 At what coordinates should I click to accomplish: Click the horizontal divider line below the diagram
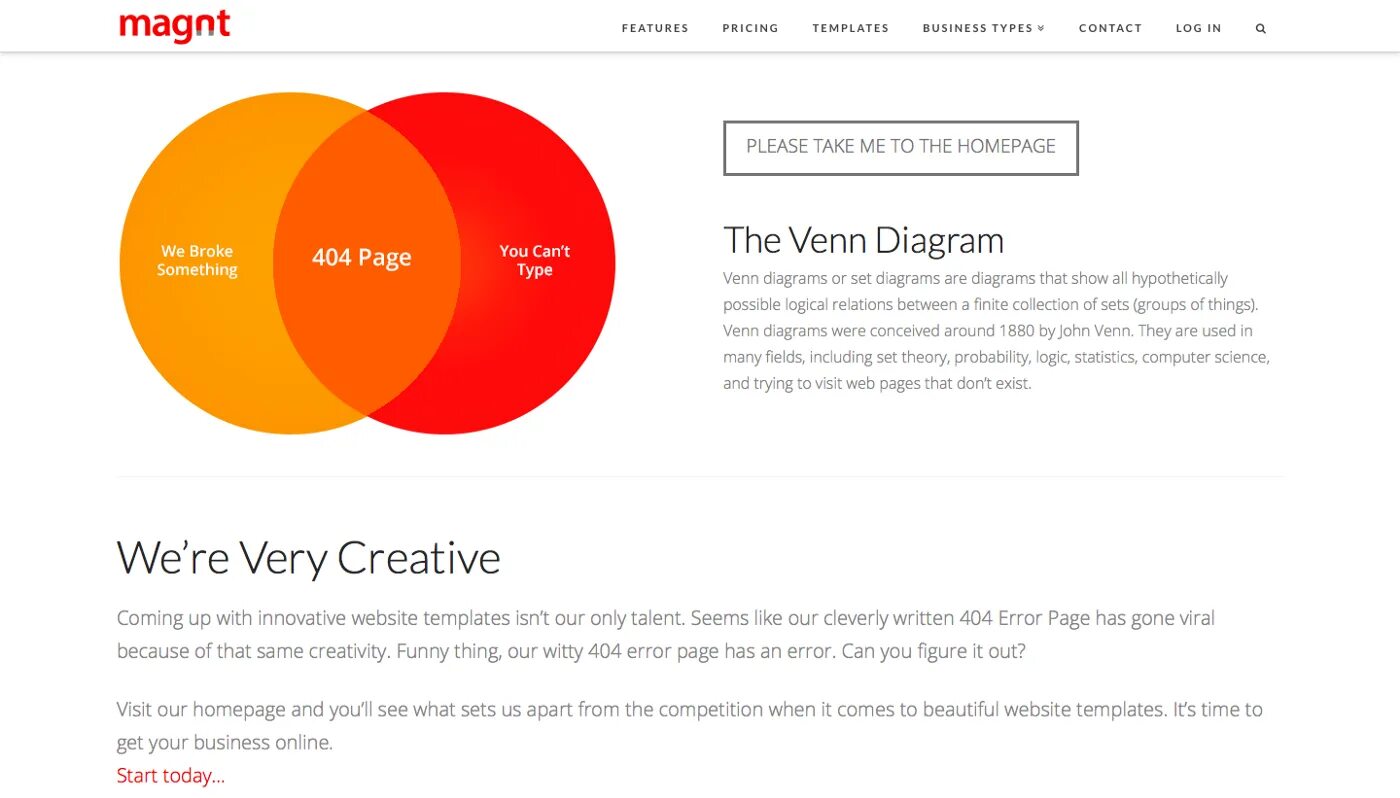point(700,477)
